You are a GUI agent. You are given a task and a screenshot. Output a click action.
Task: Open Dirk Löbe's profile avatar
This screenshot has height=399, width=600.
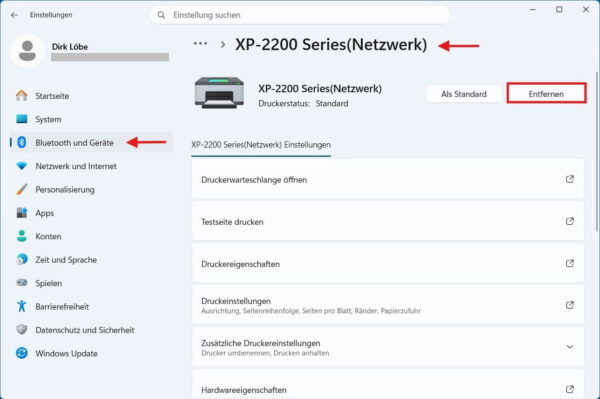coord(27,51)
